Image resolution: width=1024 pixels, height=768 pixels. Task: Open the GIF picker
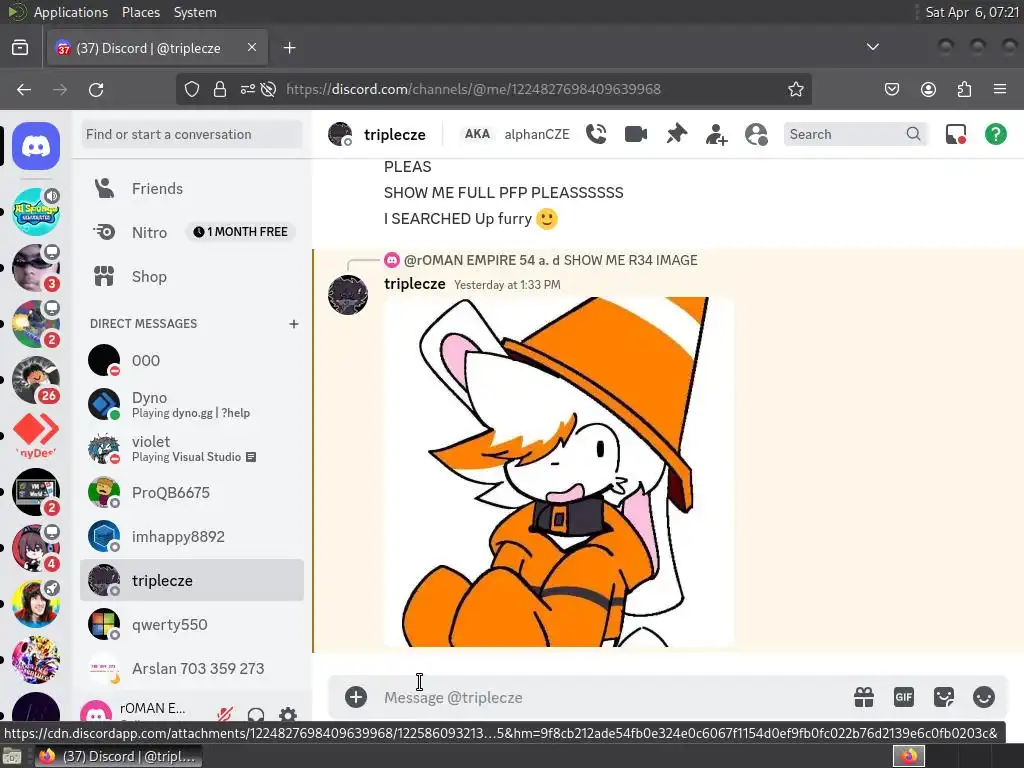pos(904,697)
